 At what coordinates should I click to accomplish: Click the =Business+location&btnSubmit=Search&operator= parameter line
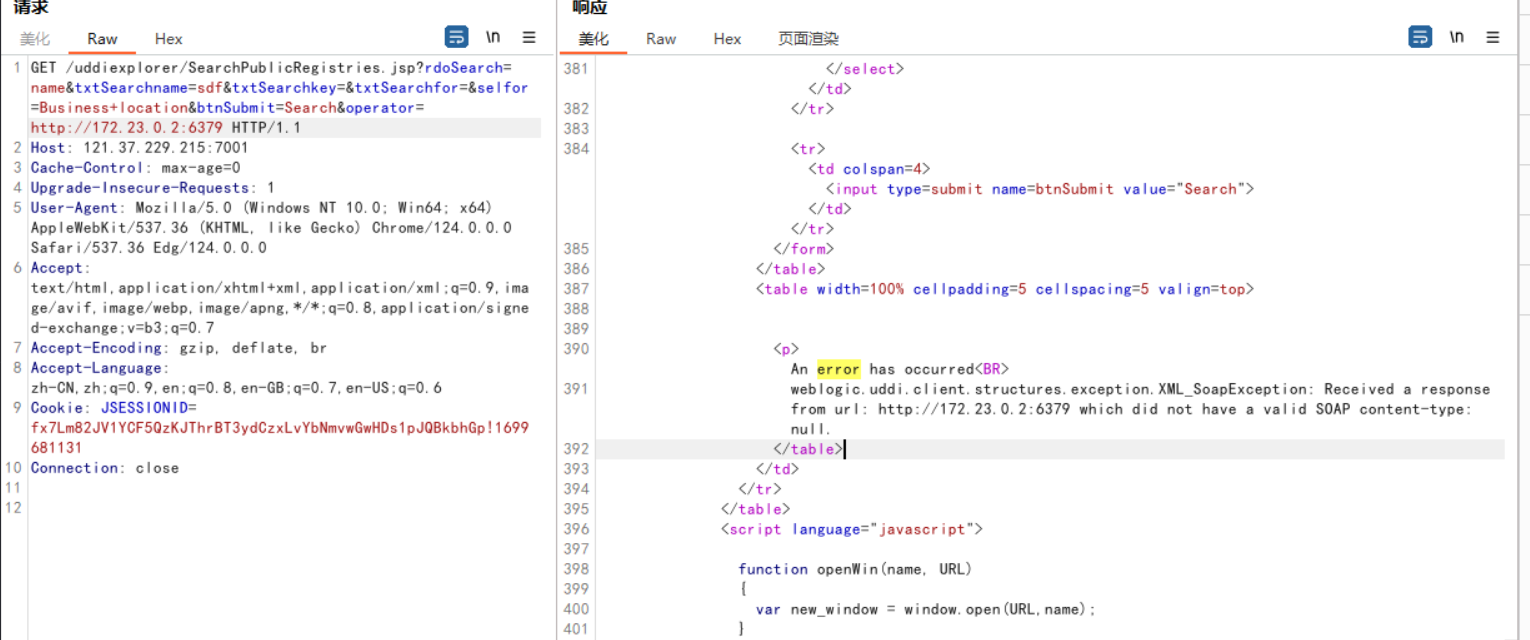[x=228, y=108]
